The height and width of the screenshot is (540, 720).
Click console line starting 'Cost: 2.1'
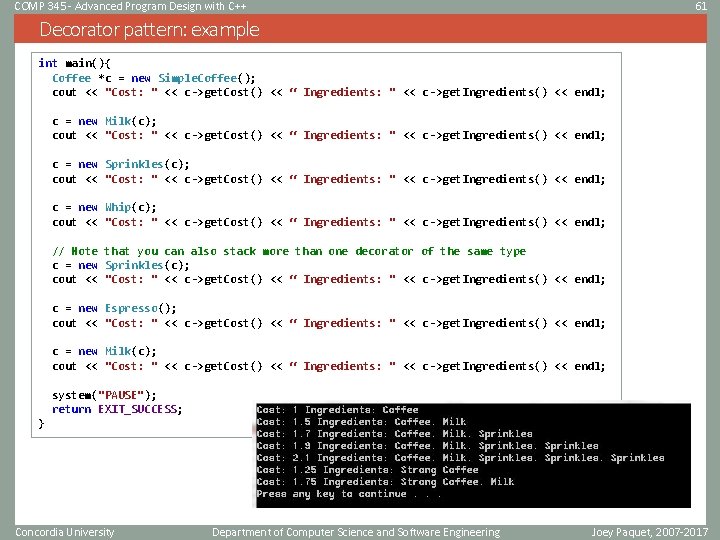point(461,457)
